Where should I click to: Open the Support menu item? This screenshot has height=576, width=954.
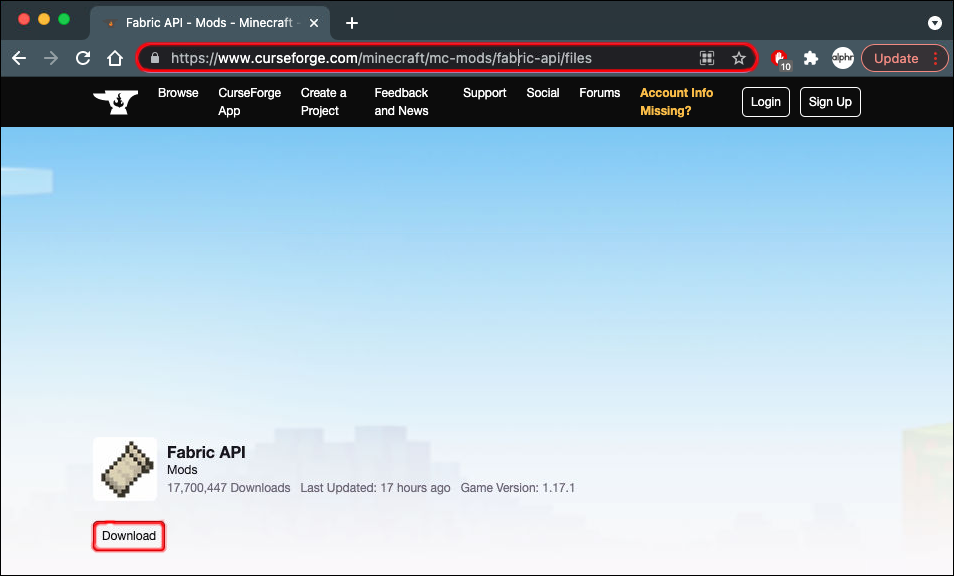point(484,93)
